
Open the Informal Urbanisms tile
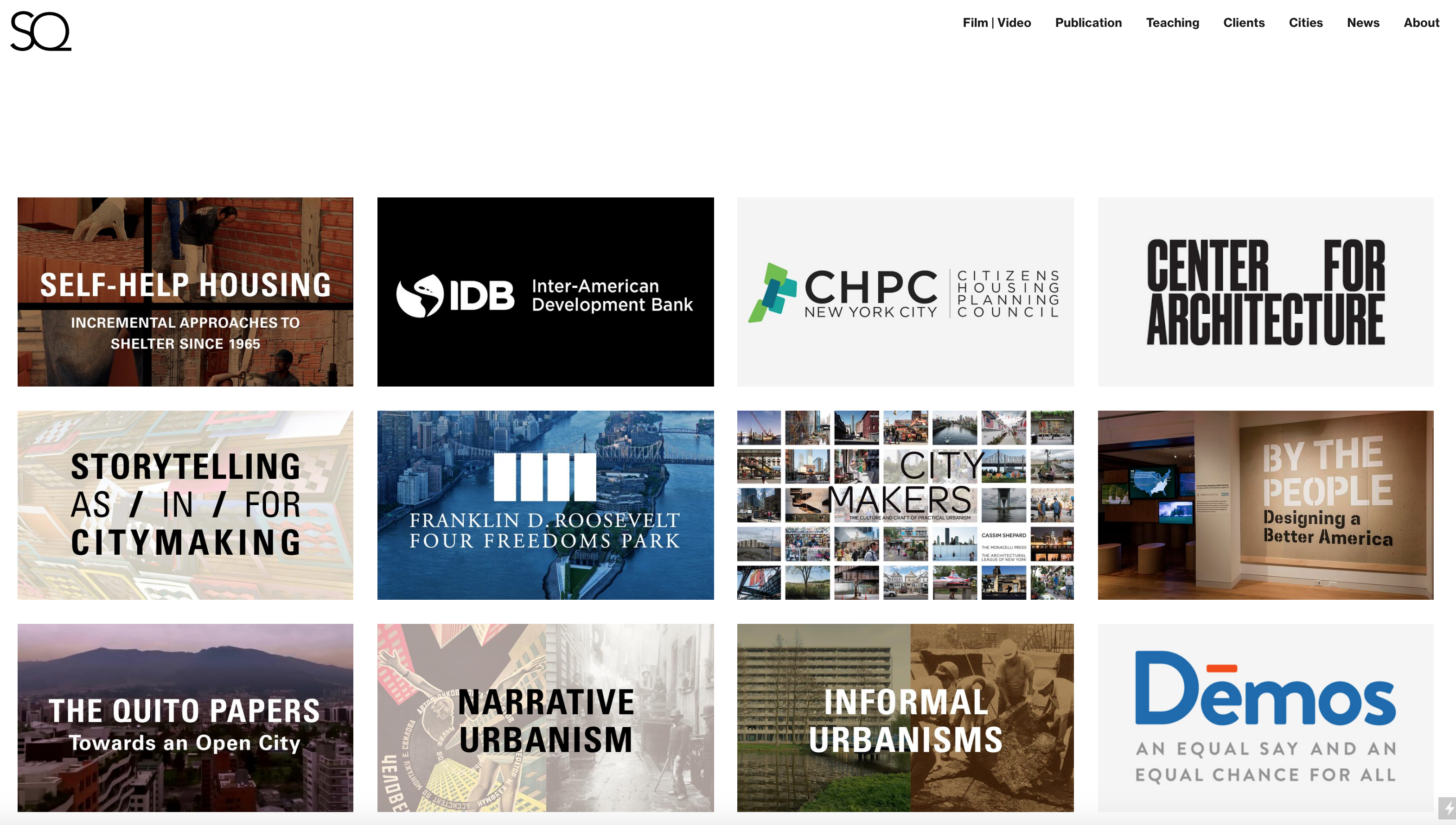coord(905,718)
